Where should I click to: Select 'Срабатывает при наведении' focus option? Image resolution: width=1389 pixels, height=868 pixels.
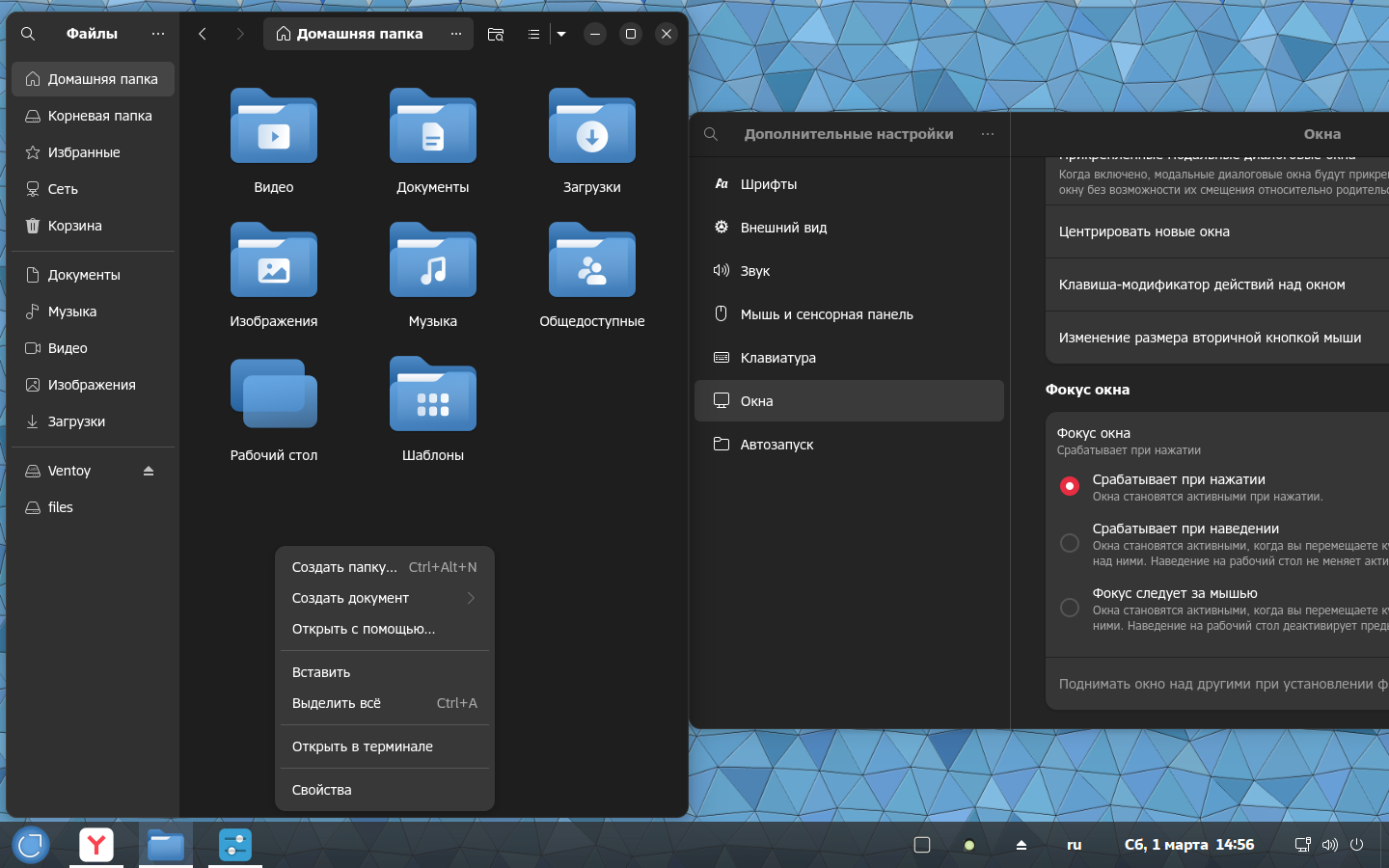[1069, 543]
